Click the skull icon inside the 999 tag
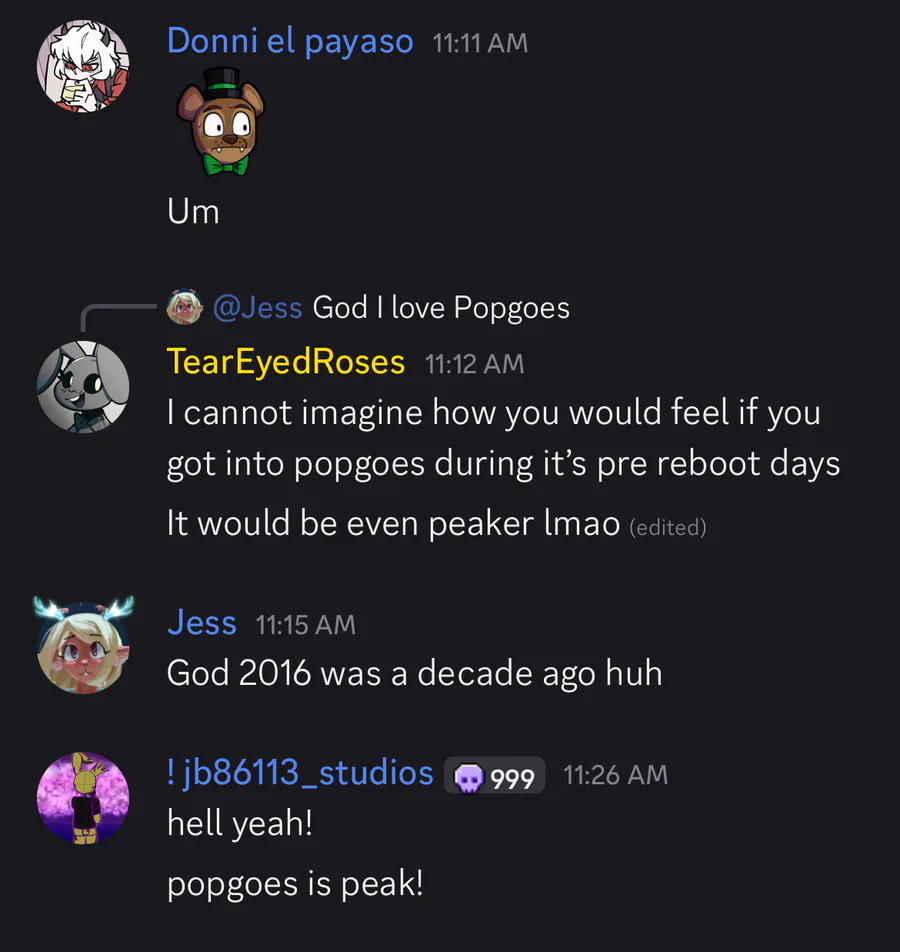This screenshot has width=900, height=952. point(468,777)
